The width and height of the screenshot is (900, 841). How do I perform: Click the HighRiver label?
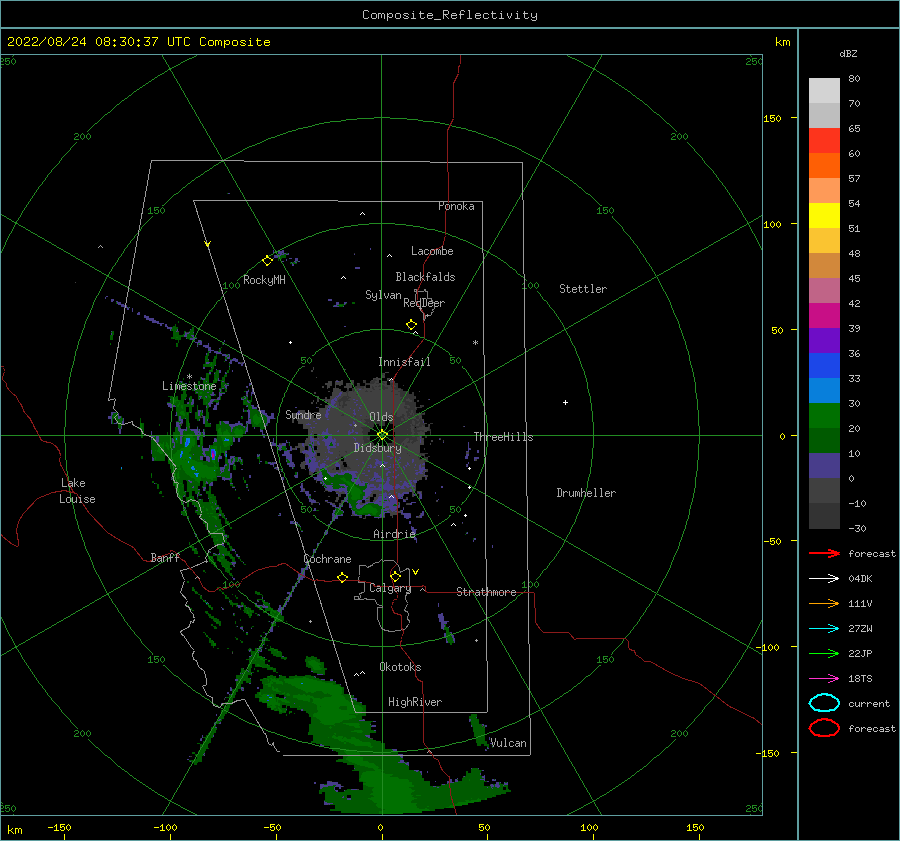point(415,702)
